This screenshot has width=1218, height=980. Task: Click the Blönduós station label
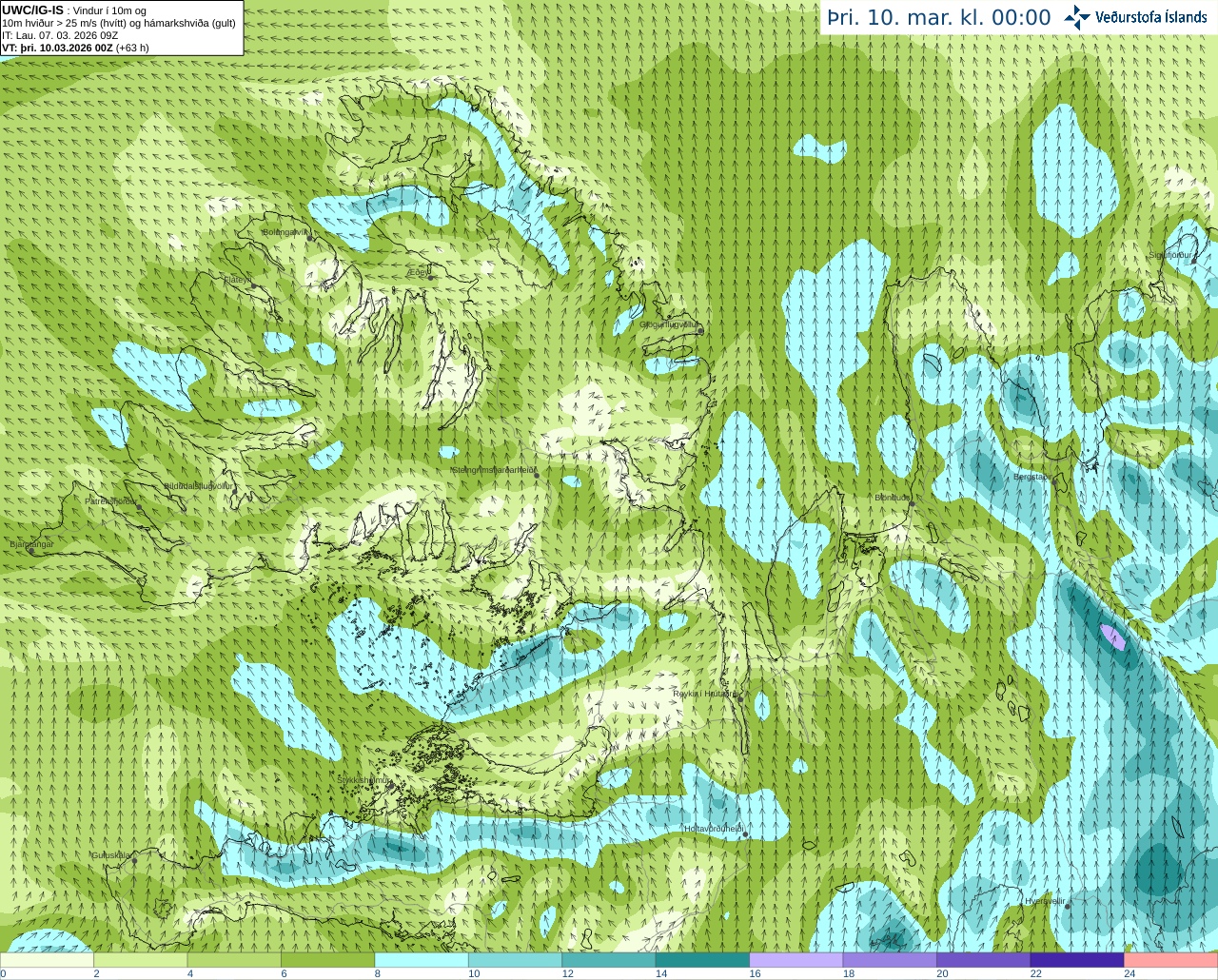point(893,498)
